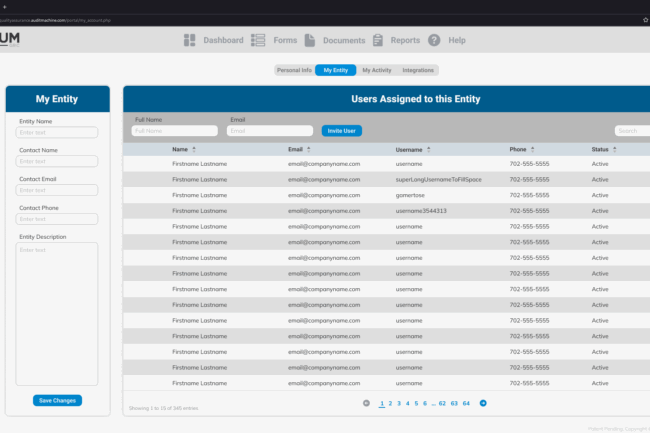Focus the Entity Name text field
Screen dimensions: 650x433
57,132
